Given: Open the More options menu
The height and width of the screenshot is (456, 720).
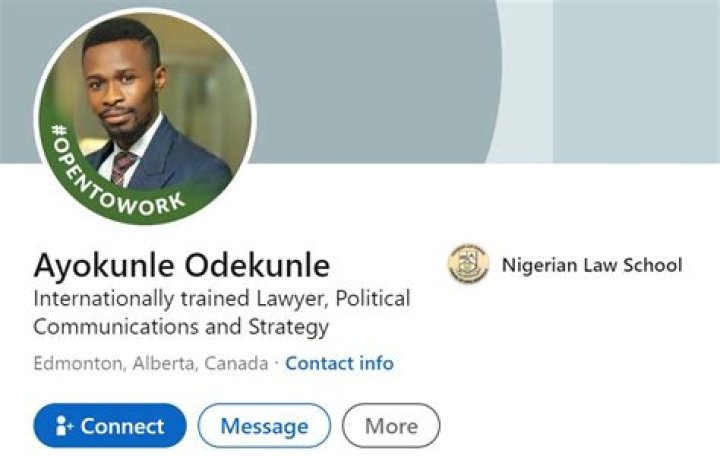Looking at the screenshot, I should (x=390, y=426).
